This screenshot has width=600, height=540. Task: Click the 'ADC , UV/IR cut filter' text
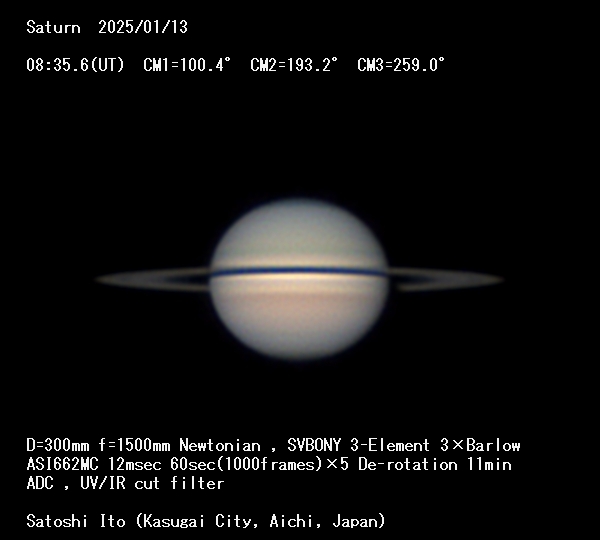pyautogui.click(x=125, y=483)
